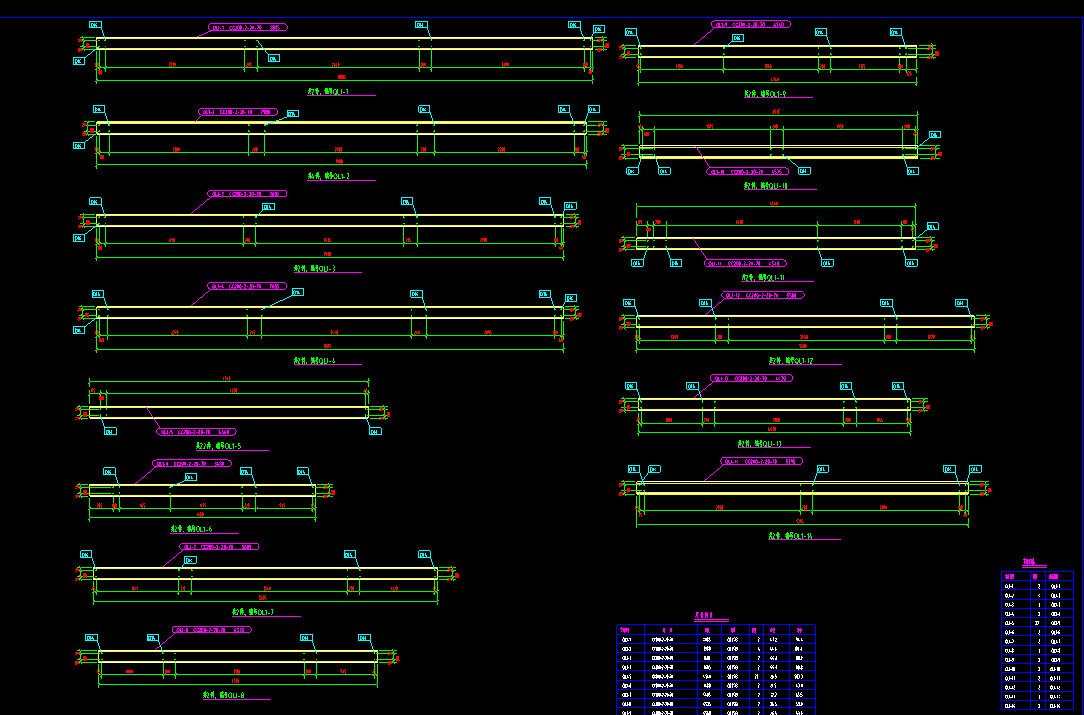The width and height of the screenshot is (1084, 715).
Task: Click the QL1-8 drawing title label
Action: coord(225,694)
